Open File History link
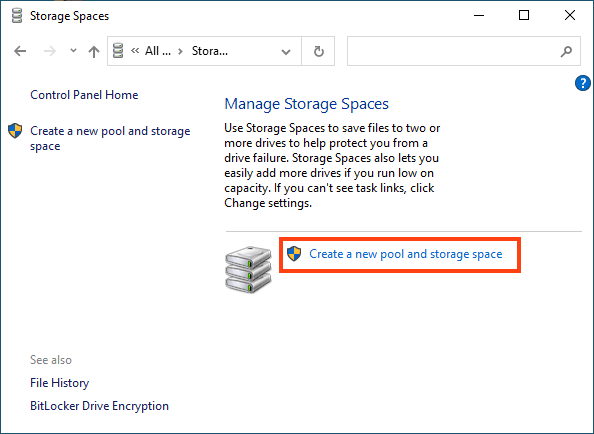 [59, 383]
